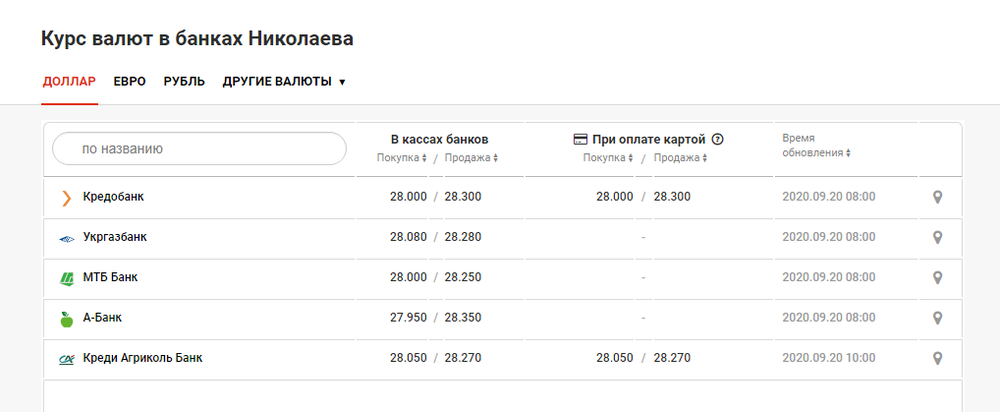The width and height of the screenshot is (1000, 412).
Task: Open map location for Кредобанк
Action: (x=937, y=197)
